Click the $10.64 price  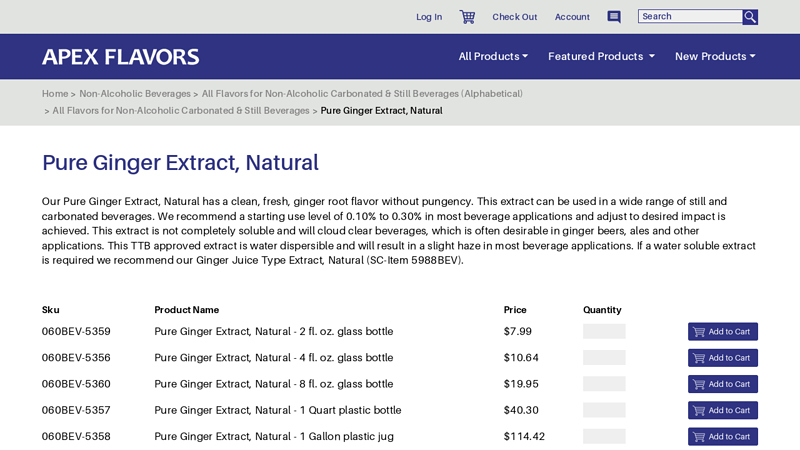[521, 358]
